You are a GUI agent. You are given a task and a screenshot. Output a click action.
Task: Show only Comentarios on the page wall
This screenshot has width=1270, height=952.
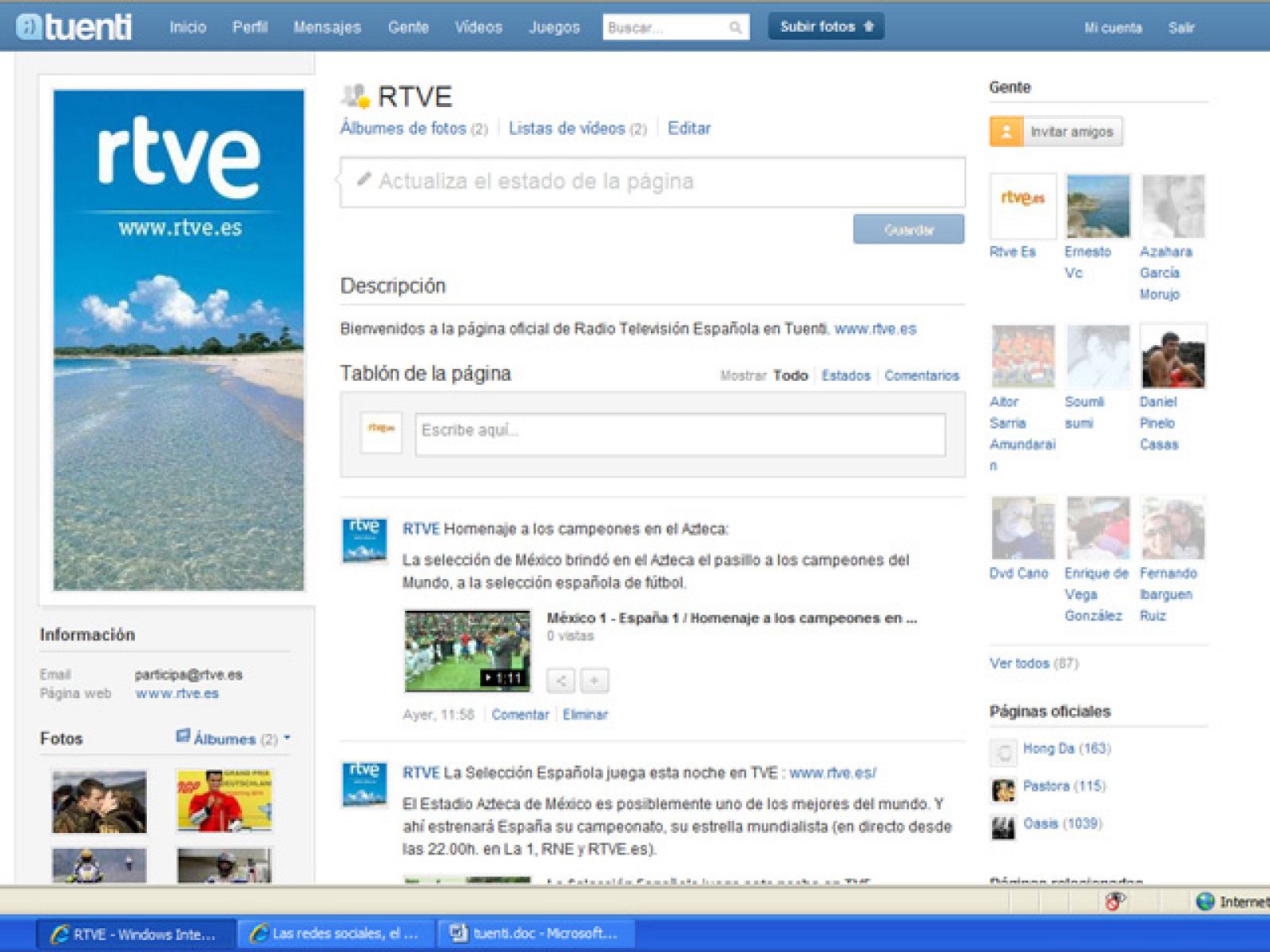921,375
